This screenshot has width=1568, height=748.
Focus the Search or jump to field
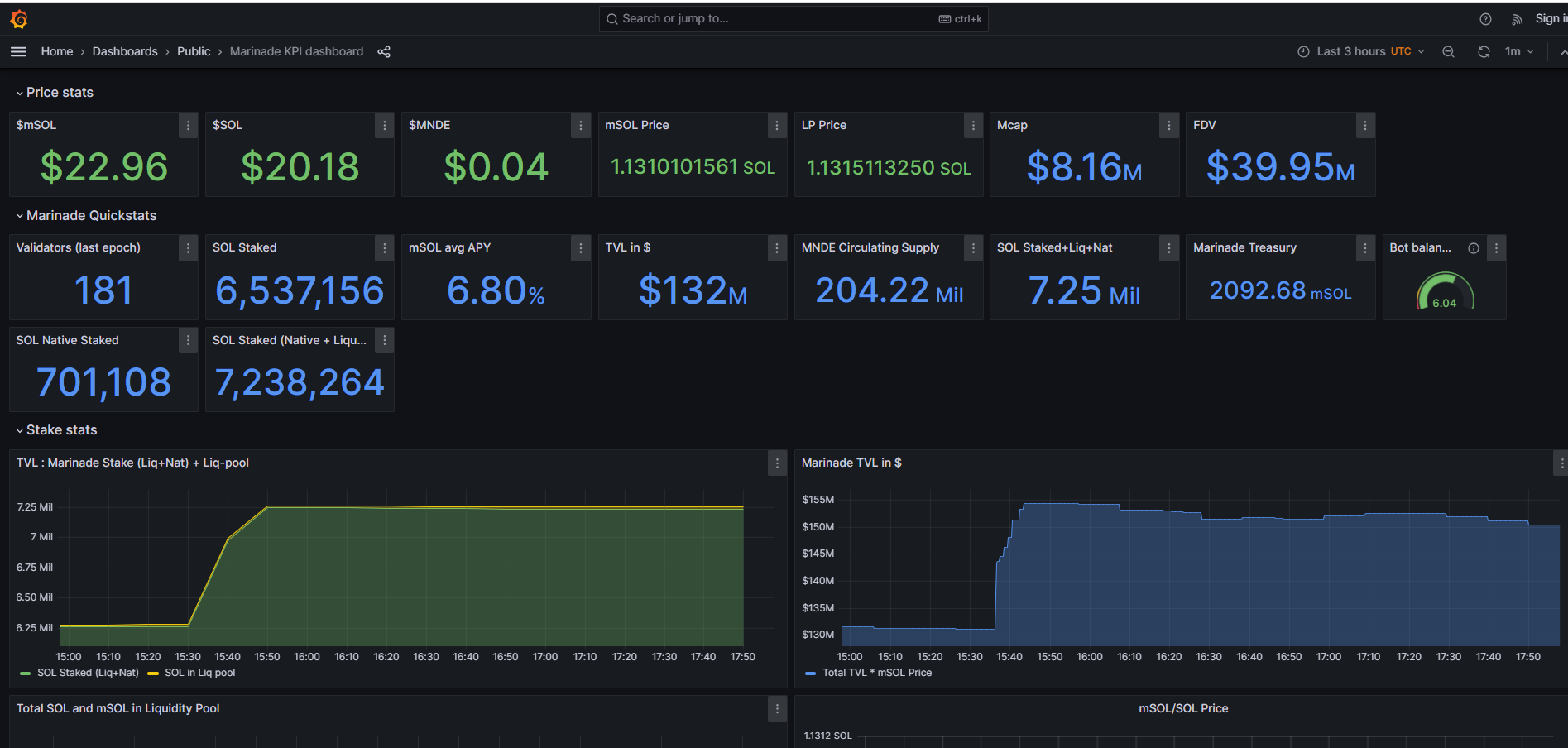point(794,18)
